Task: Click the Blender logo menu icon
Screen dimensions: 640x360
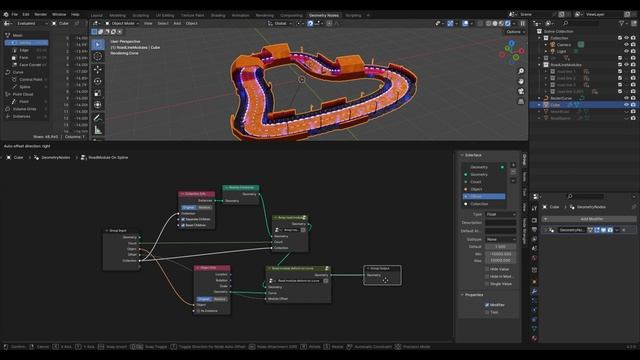Action: 6,14
